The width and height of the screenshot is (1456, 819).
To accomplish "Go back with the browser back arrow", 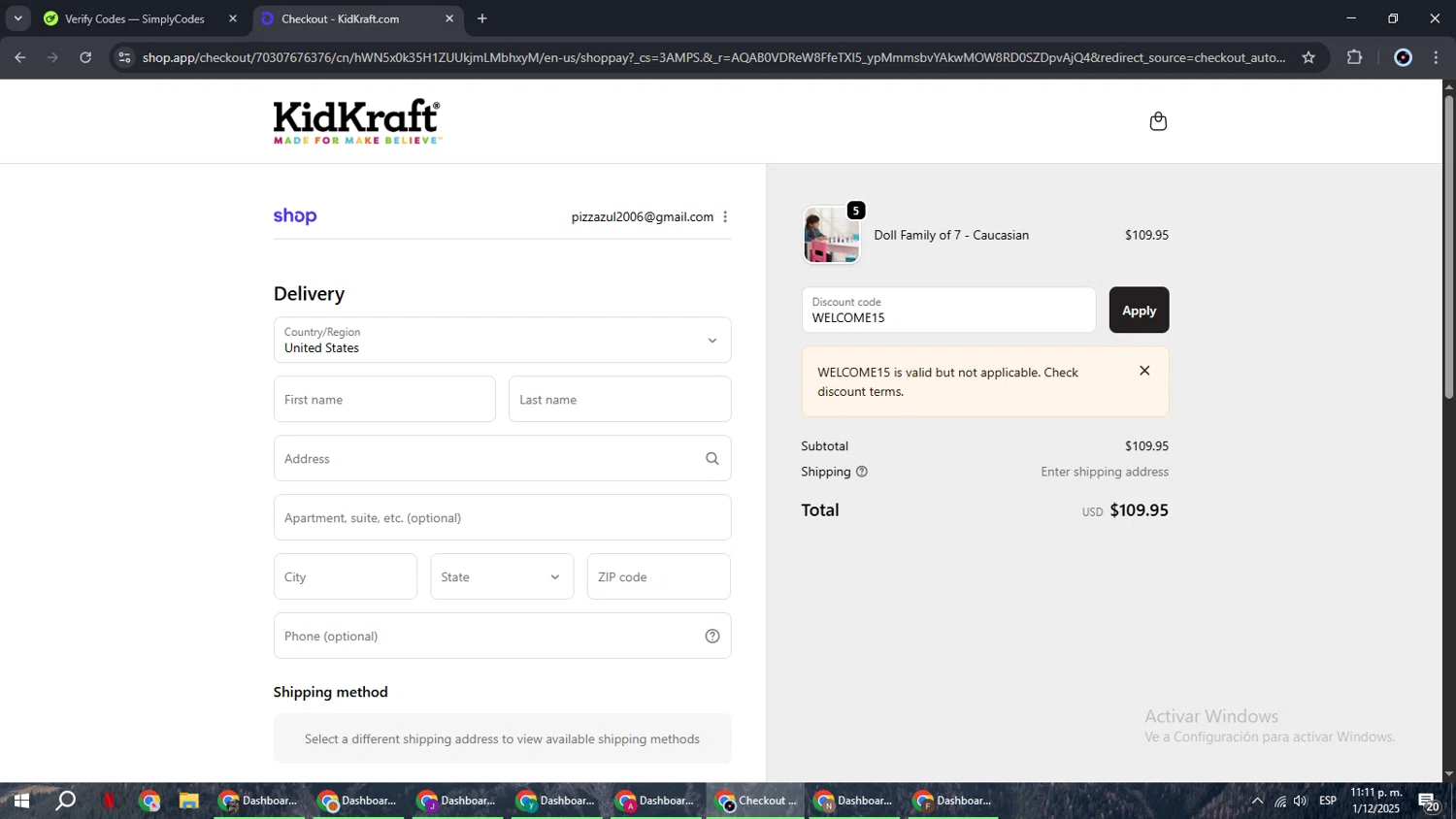I will click(x=19, y=57).
